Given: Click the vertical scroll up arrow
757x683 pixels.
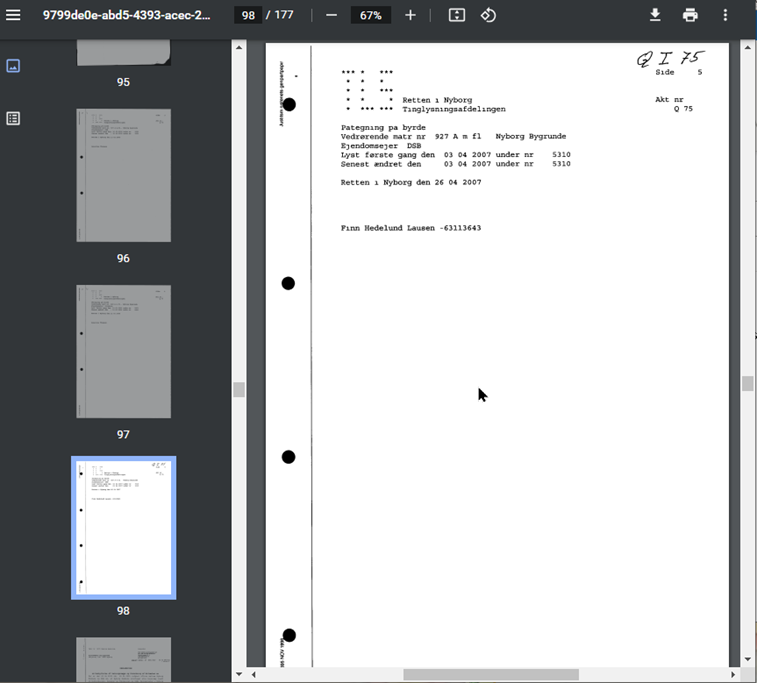Looking at the screenshot, I should 747,46.
